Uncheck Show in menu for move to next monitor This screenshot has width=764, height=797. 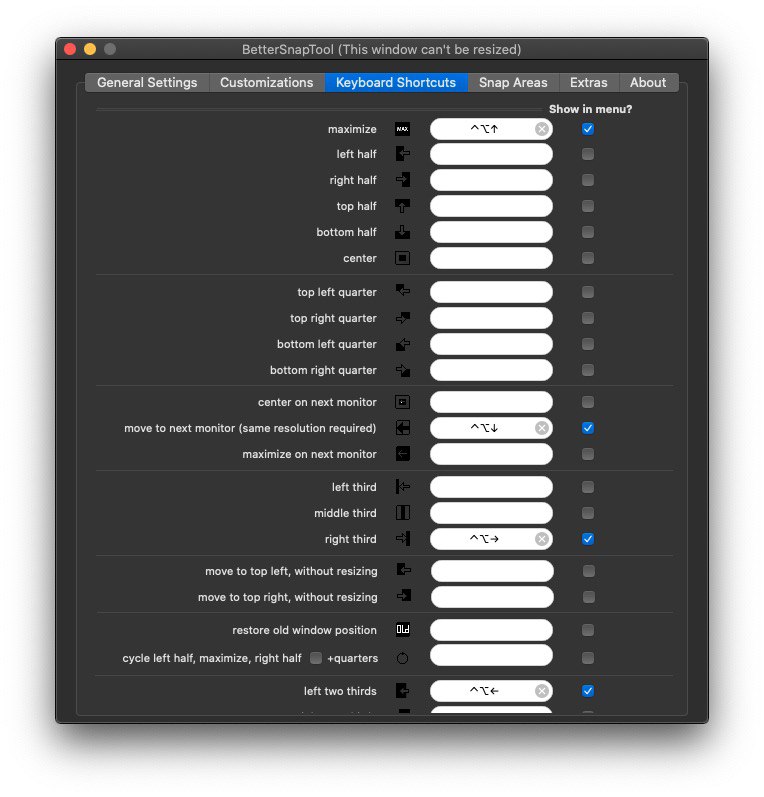588,428
